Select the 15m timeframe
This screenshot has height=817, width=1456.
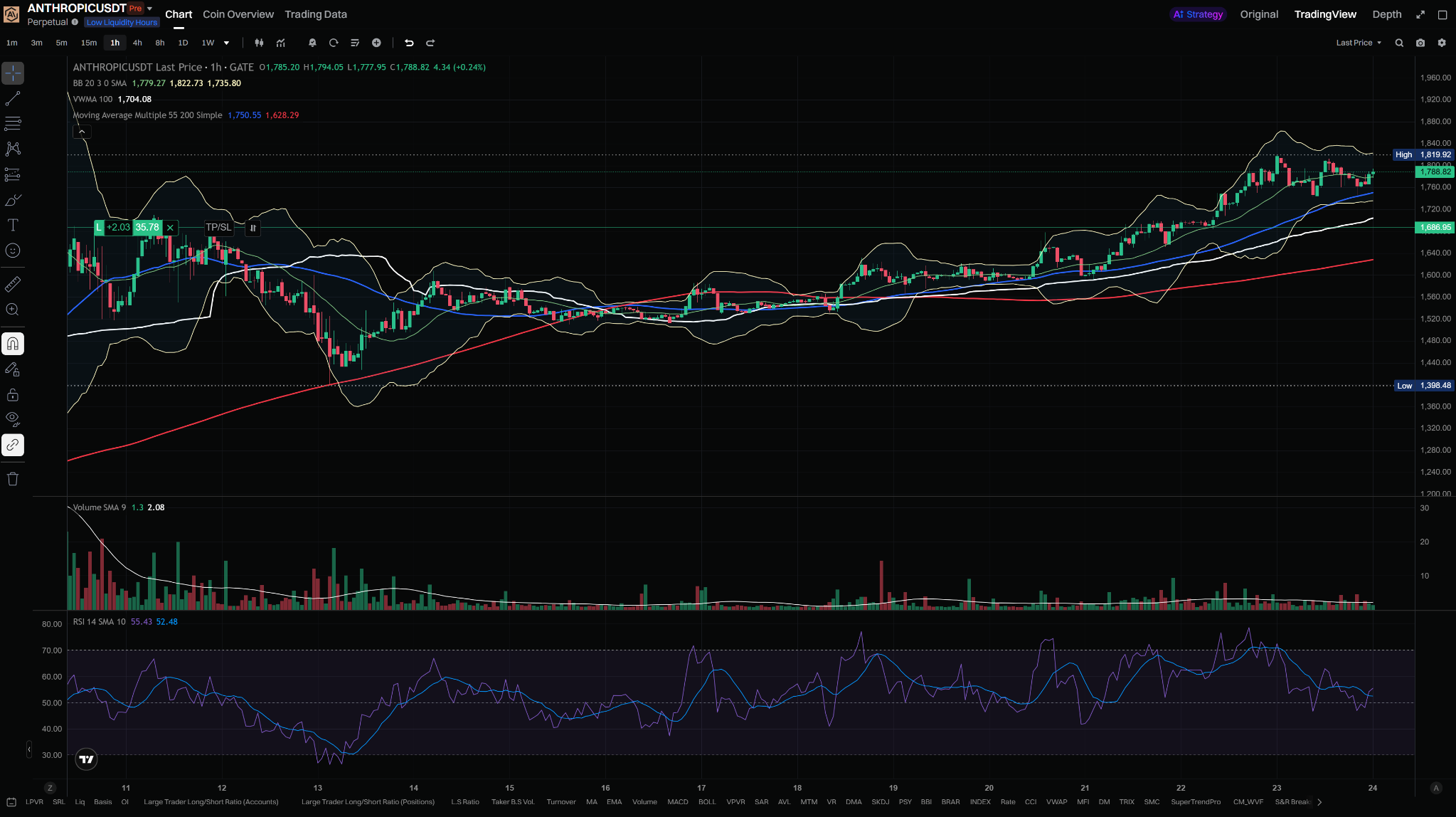pos(89,43)
